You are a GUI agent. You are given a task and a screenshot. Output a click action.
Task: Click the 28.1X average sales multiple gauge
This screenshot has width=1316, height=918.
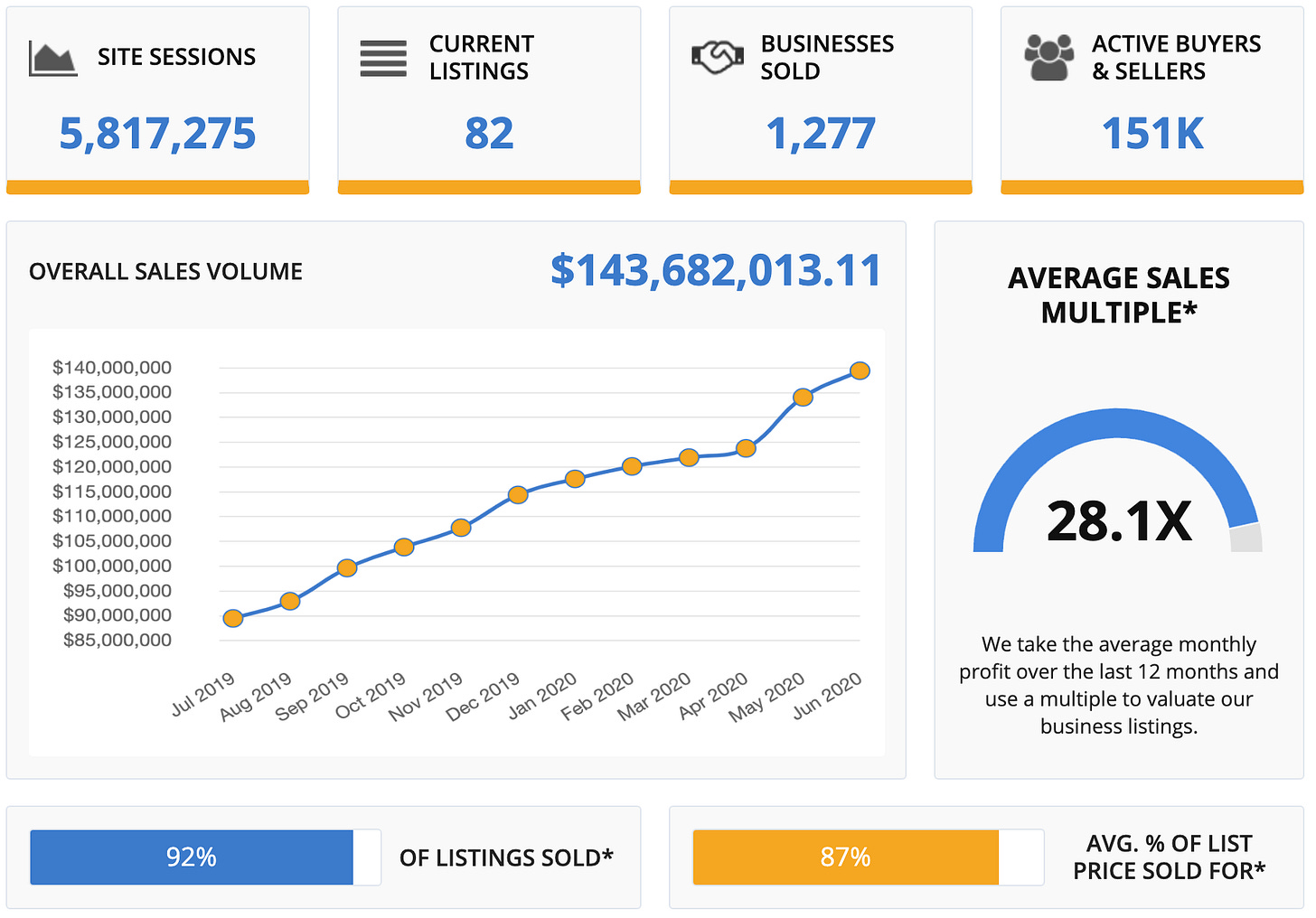pos(1119,520)
